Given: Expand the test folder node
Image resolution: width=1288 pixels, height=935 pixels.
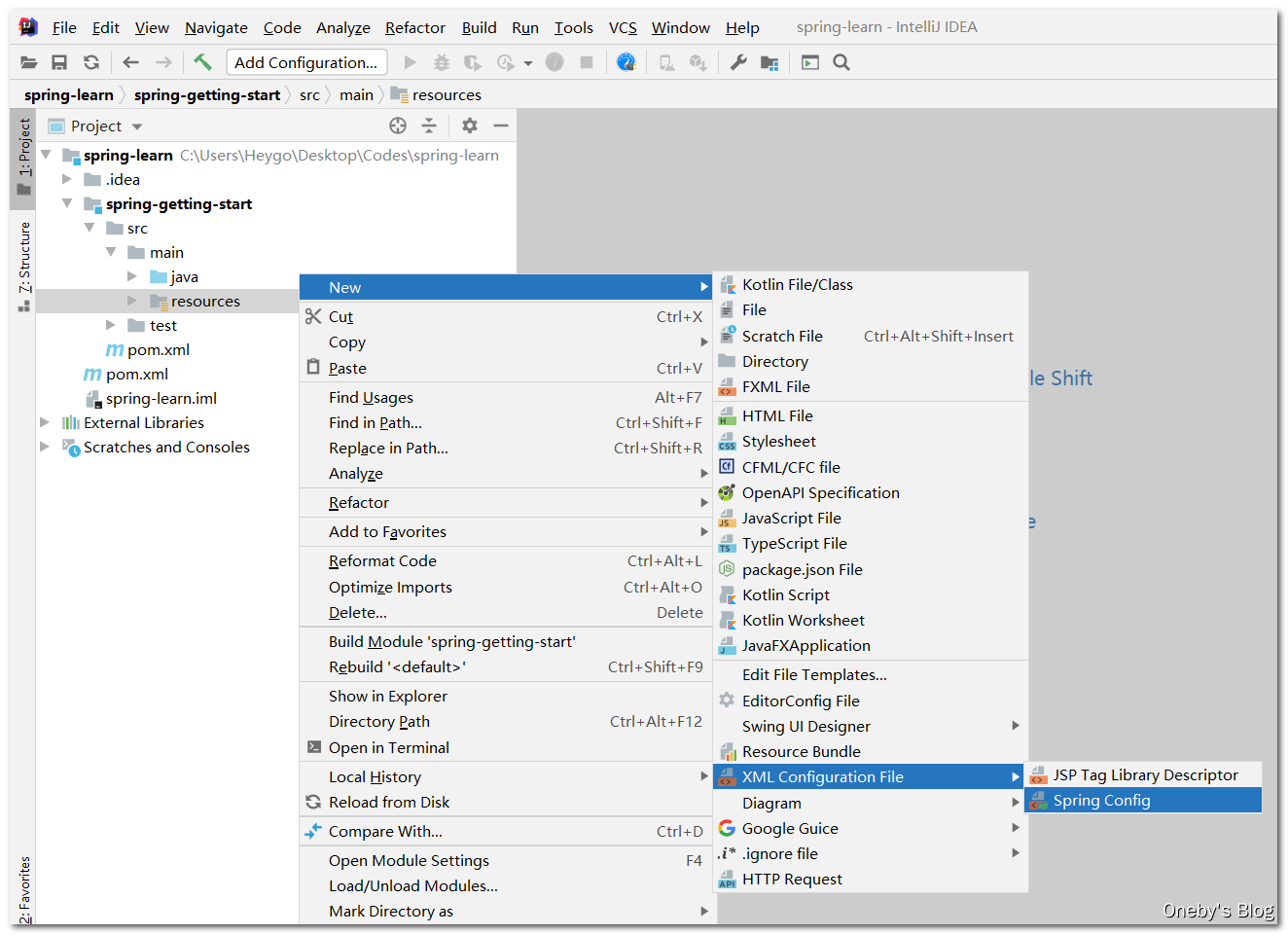Looking at the screenshot, I should click(x=111, y=325).
